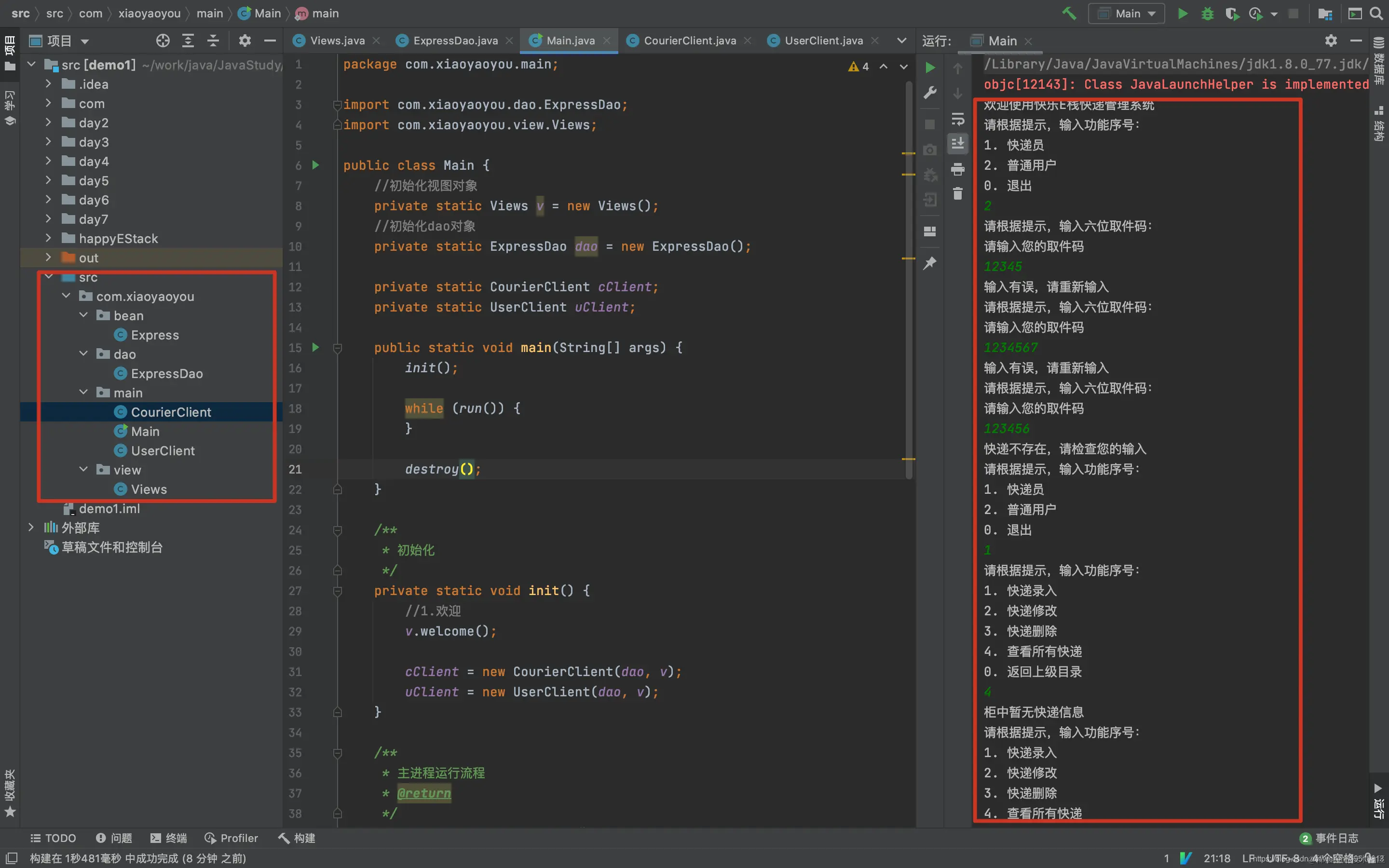1389x868 pixels.
Task: Click the clear console trash icon
Action: pyautogui.click(x=957, y=193)
